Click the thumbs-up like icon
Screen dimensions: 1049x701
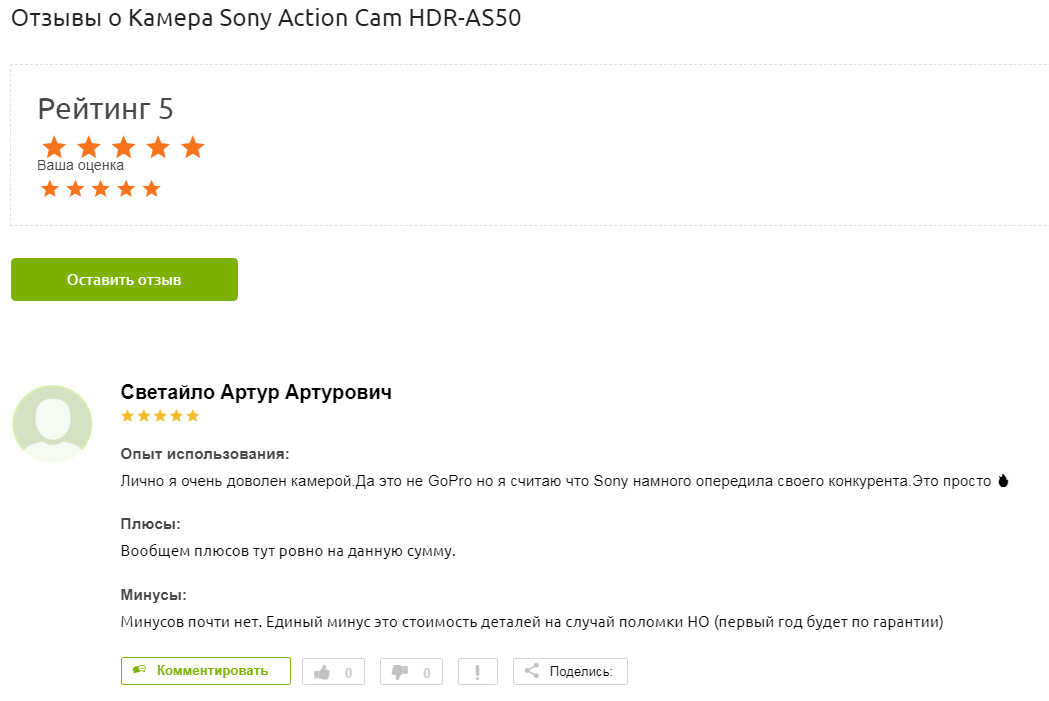point(322,672)
